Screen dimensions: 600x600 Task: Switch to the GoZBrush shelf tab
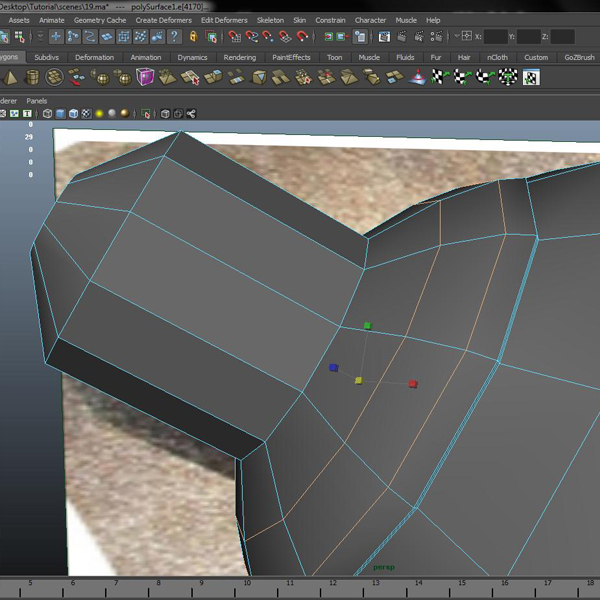point(579,57)
